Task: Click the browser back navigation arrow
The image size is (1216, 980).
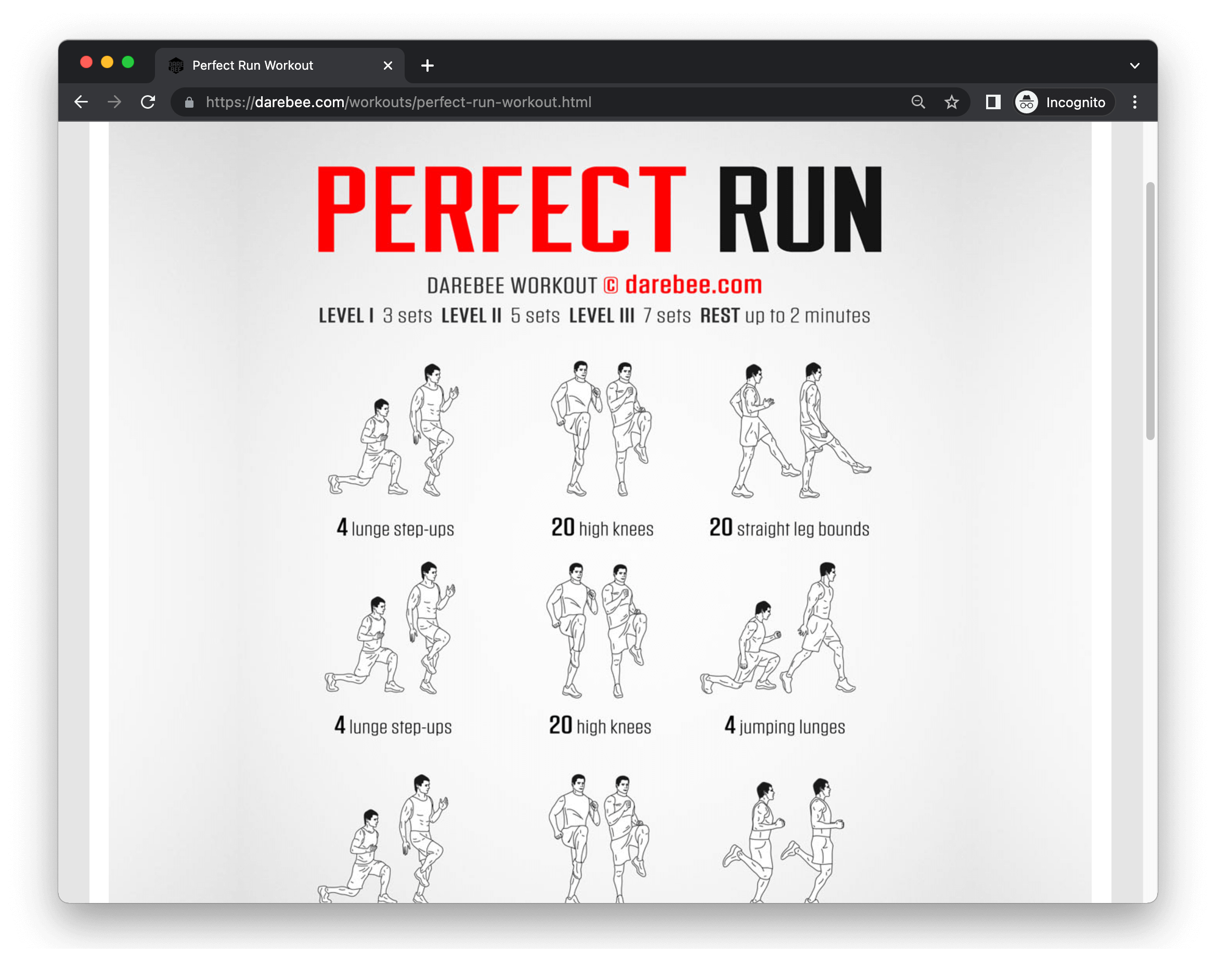Action: 83,101
